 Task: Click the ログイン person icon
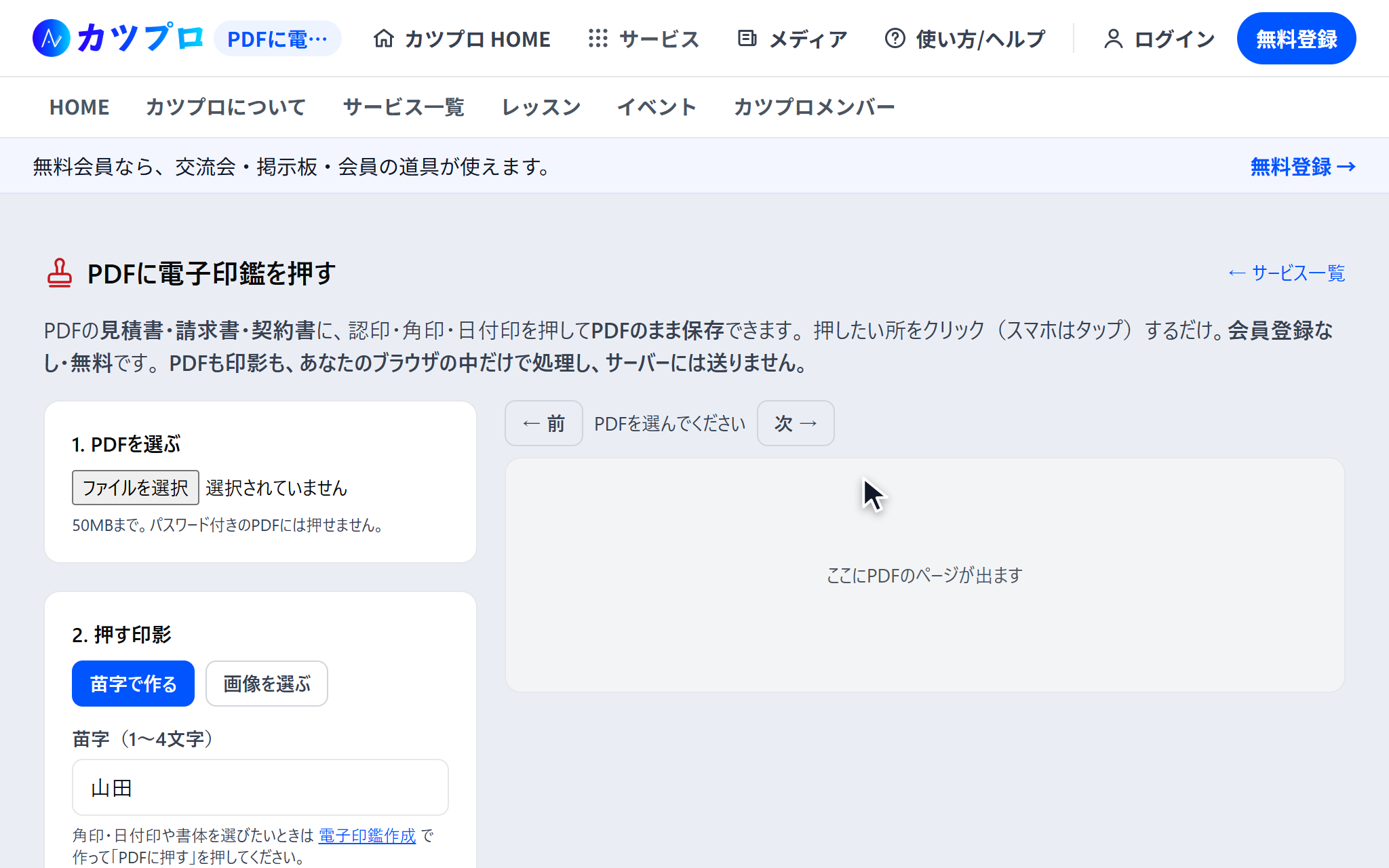[1113, 39]
